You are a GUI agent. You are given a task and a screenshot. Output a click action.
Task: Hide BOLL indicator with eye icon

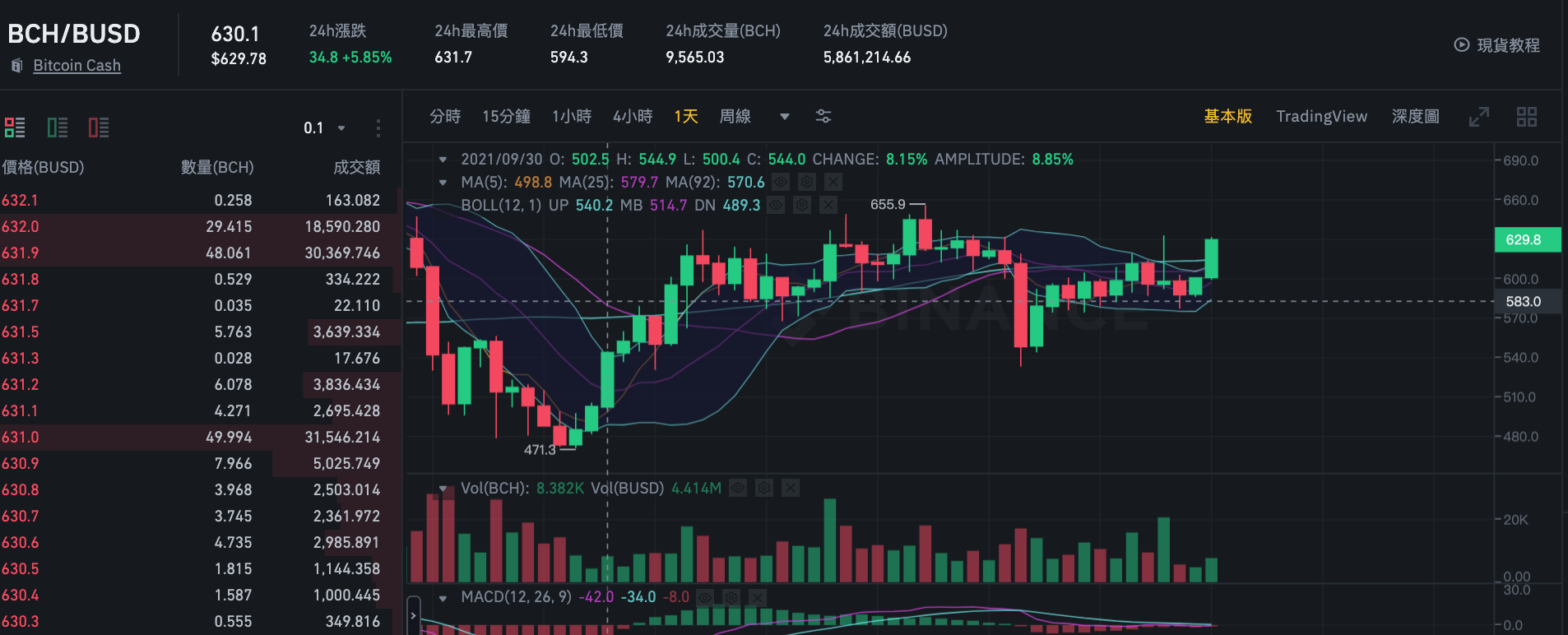click(x=776, y=205)
